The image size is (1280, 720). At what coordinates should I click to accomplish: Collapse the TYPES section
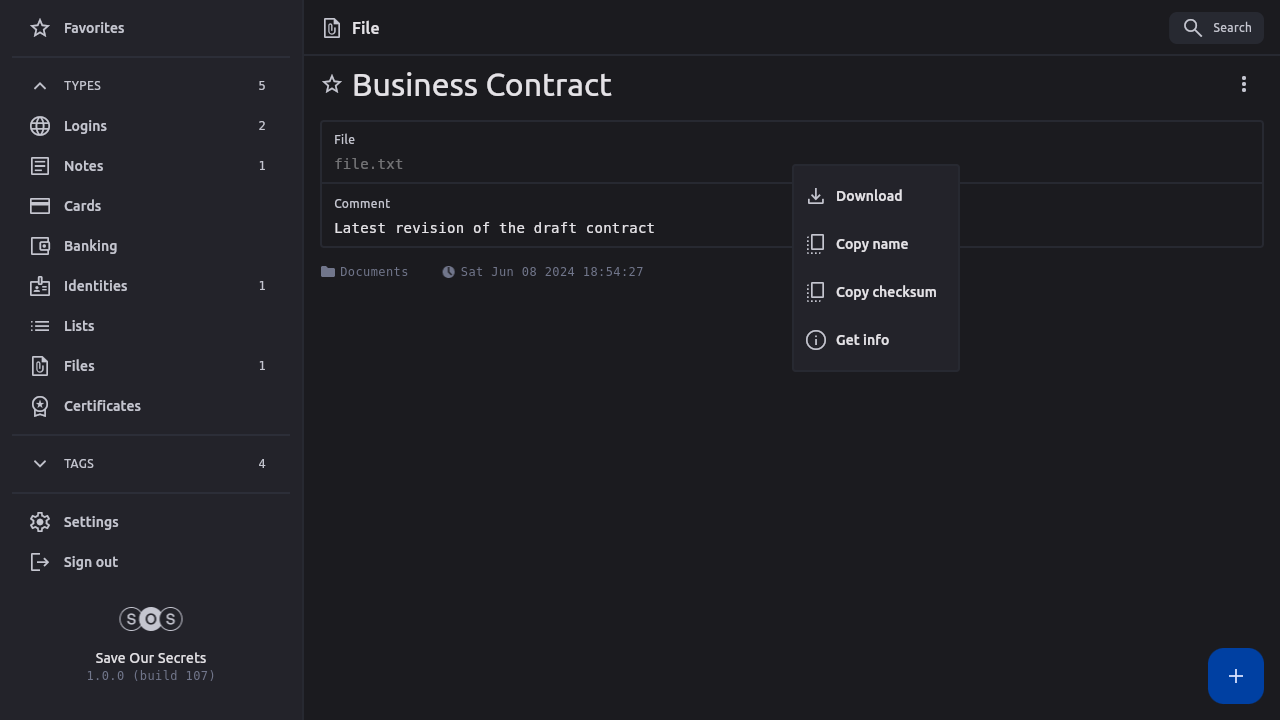[x=40, y=86]
